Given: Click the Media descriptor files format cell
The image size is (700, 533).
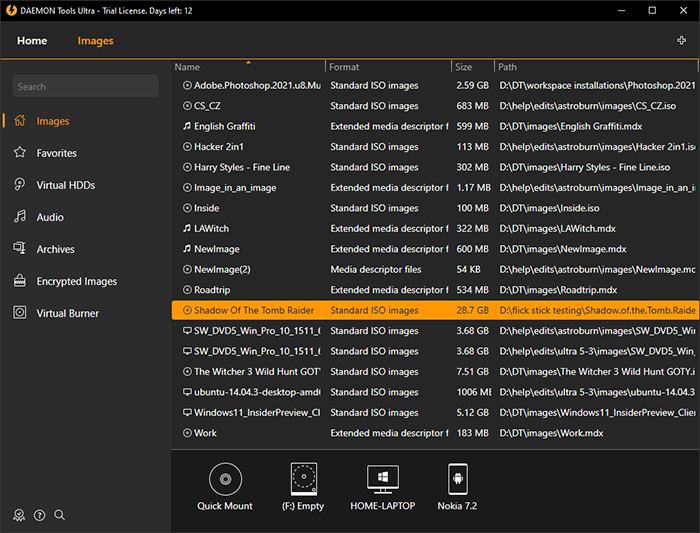Looking at the screenshot, I should point(375,270).
